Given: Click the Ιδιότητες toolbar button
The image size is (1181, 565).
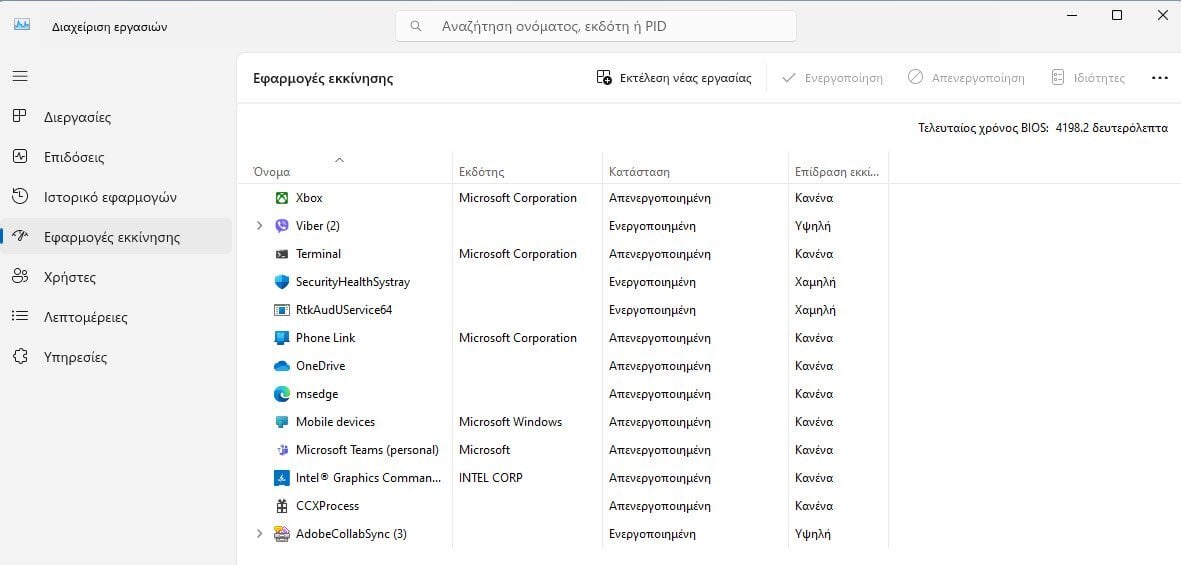Looking at the screenshot, I should click(1088, 78).
